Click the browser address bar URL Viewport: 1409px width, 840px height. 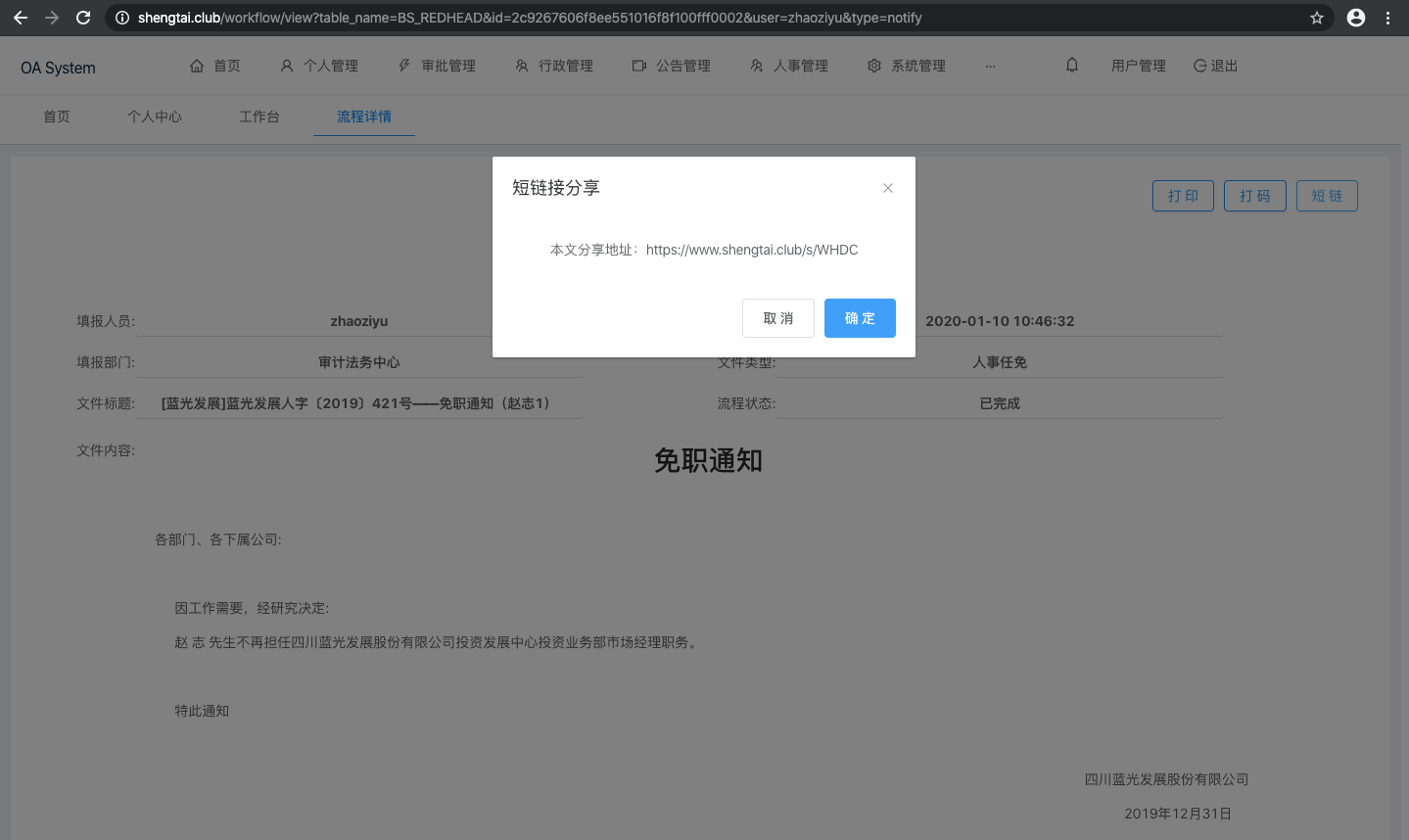(x=530, y=18)
